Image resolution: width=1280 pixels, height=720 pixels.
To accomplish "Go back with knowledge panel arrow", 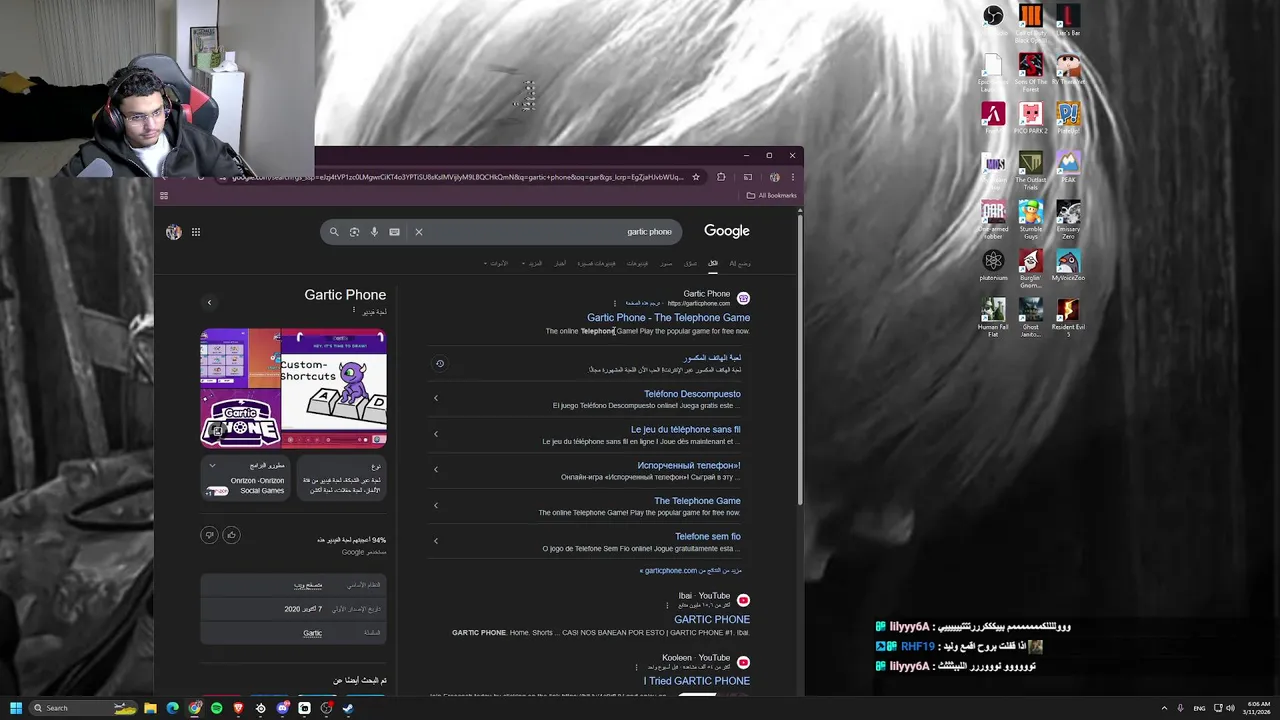I will 209,302.
